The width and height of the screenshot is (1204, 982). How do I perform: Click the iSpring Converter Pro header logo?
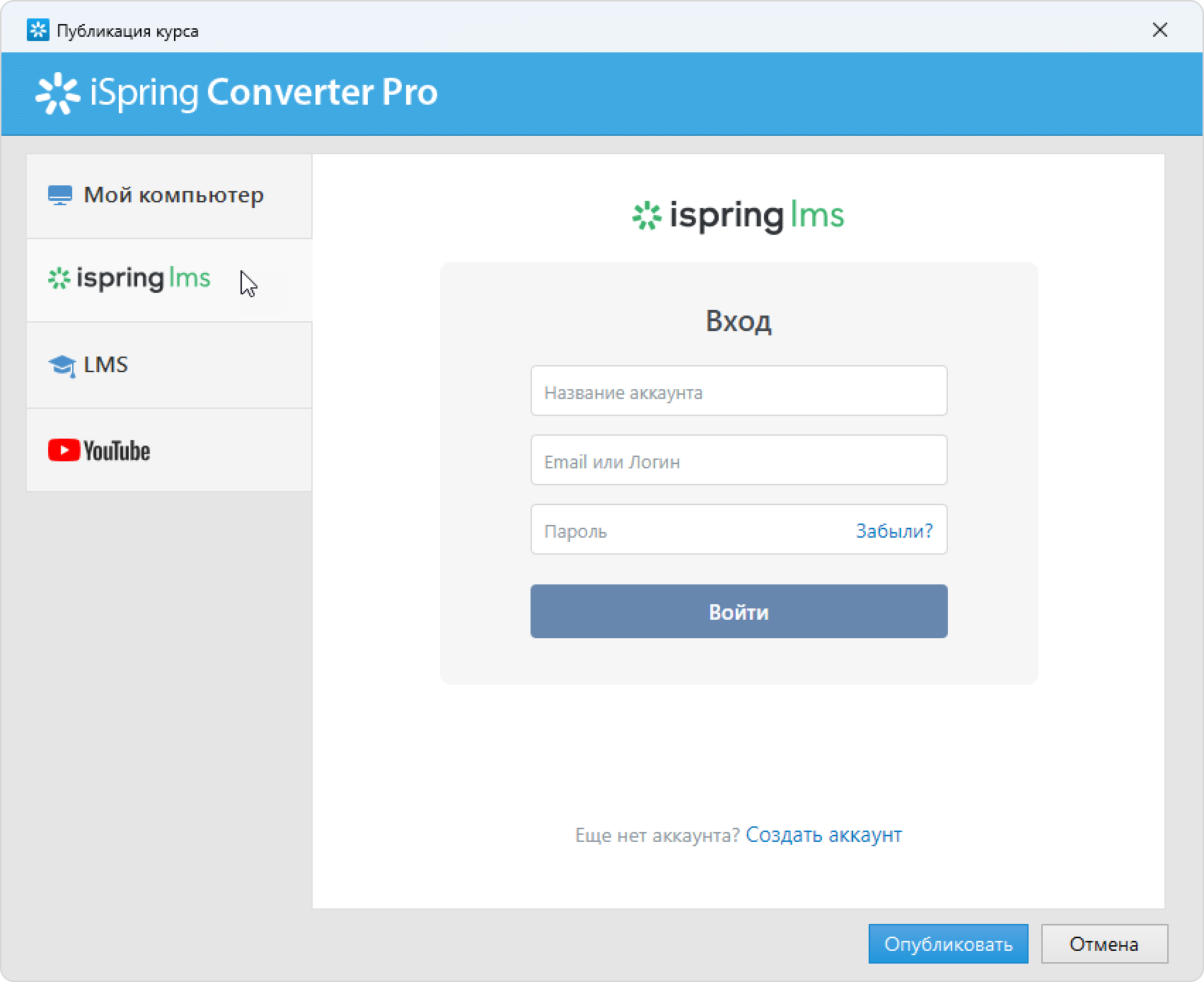pos(237,93)
